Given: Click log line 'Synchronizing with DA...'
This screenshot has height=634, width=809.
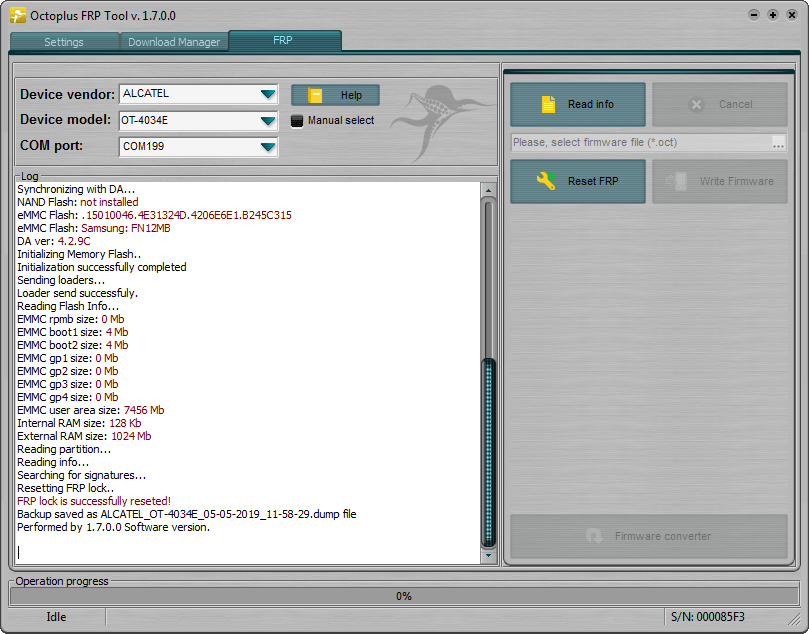Looking at the screenshot, I should (76, 189).
